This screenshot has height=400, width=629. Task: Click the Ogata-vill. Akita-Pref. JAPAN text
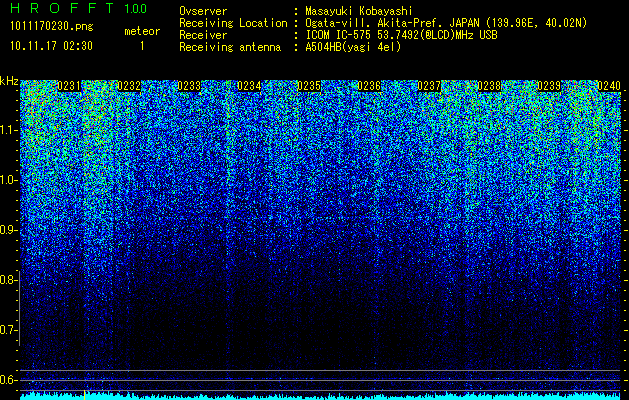point(392,23)
